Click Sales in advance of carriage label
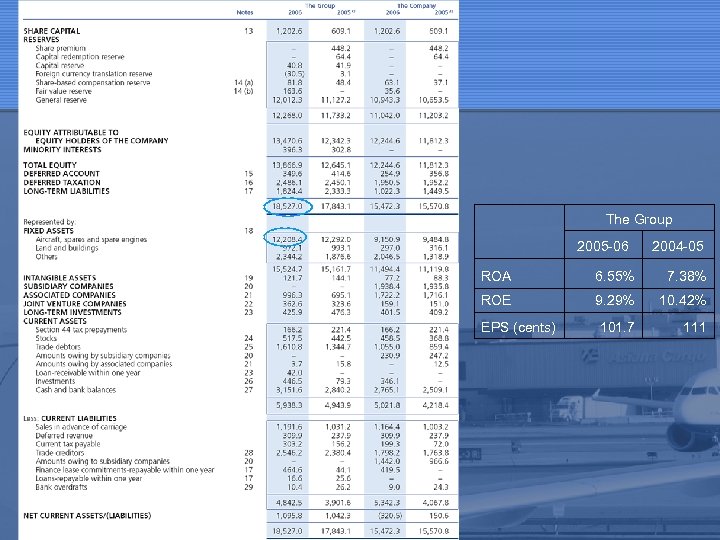The image size is (720, 540). (x=81, y=427)
